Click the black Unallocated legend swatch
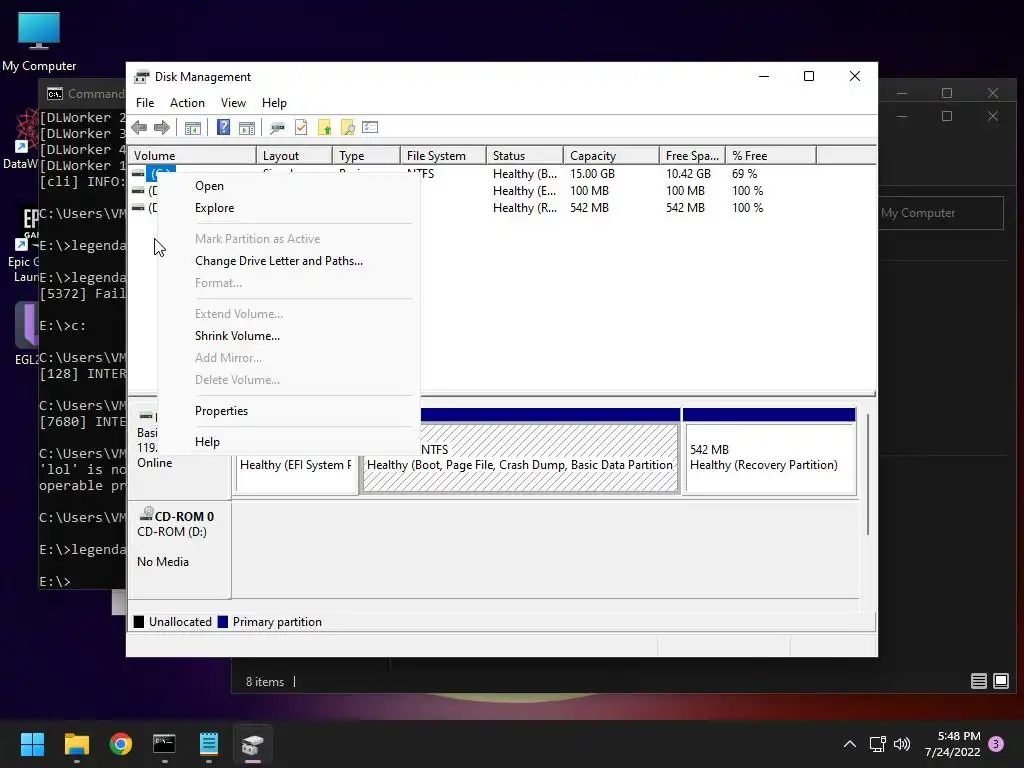 139,622
